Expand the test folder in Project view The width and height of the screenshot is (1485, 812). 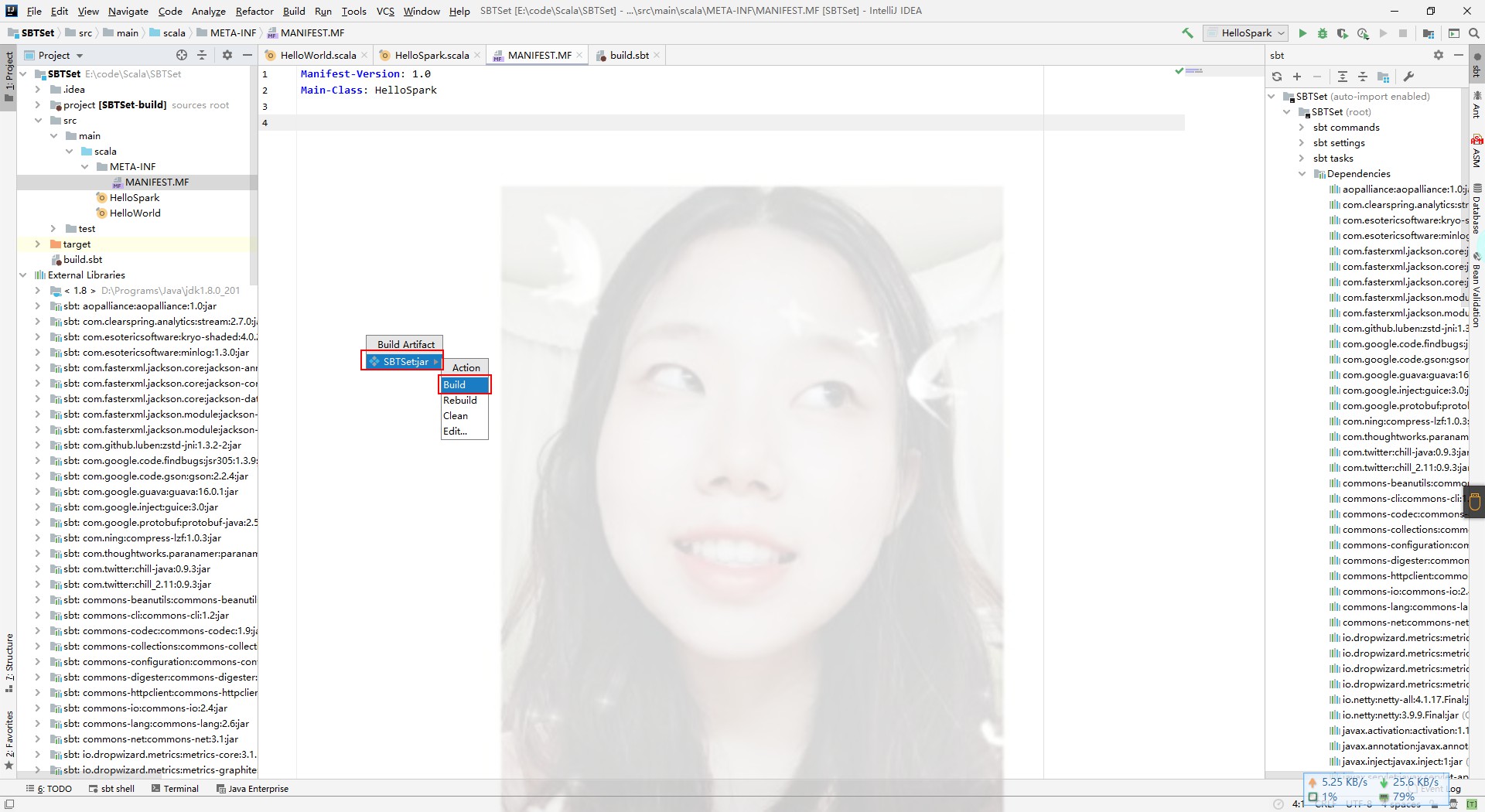pyautogui.click(x=53, y=228)
